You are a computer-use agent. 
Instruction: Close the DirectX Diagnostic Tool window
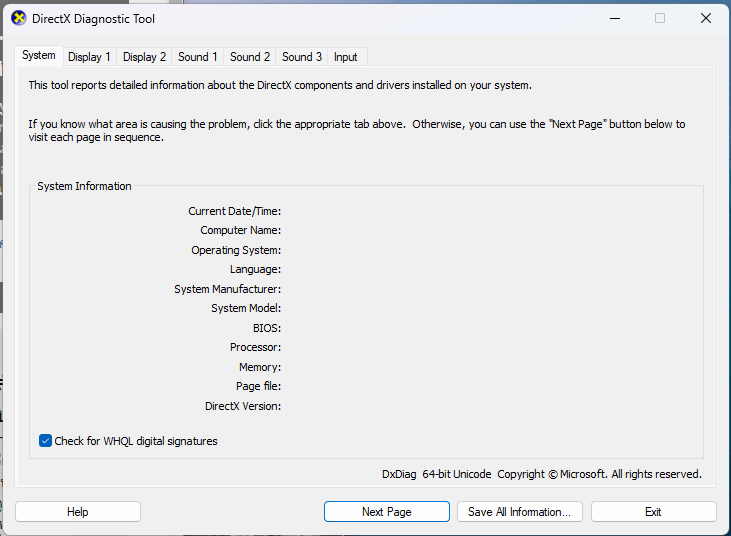click(x=706, y=19)
